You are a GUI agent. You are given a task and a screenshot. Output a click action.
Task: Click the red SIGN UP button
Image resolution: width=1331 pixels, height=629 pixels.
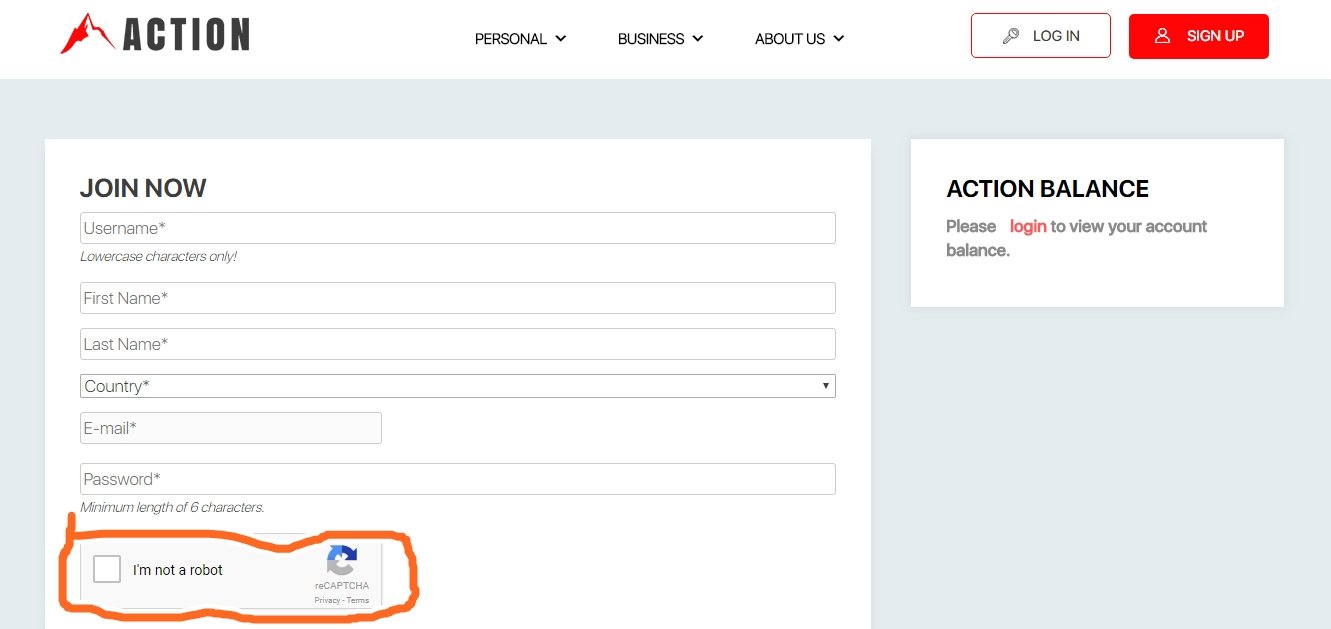pyautogui.click(x=1199, y=36)
